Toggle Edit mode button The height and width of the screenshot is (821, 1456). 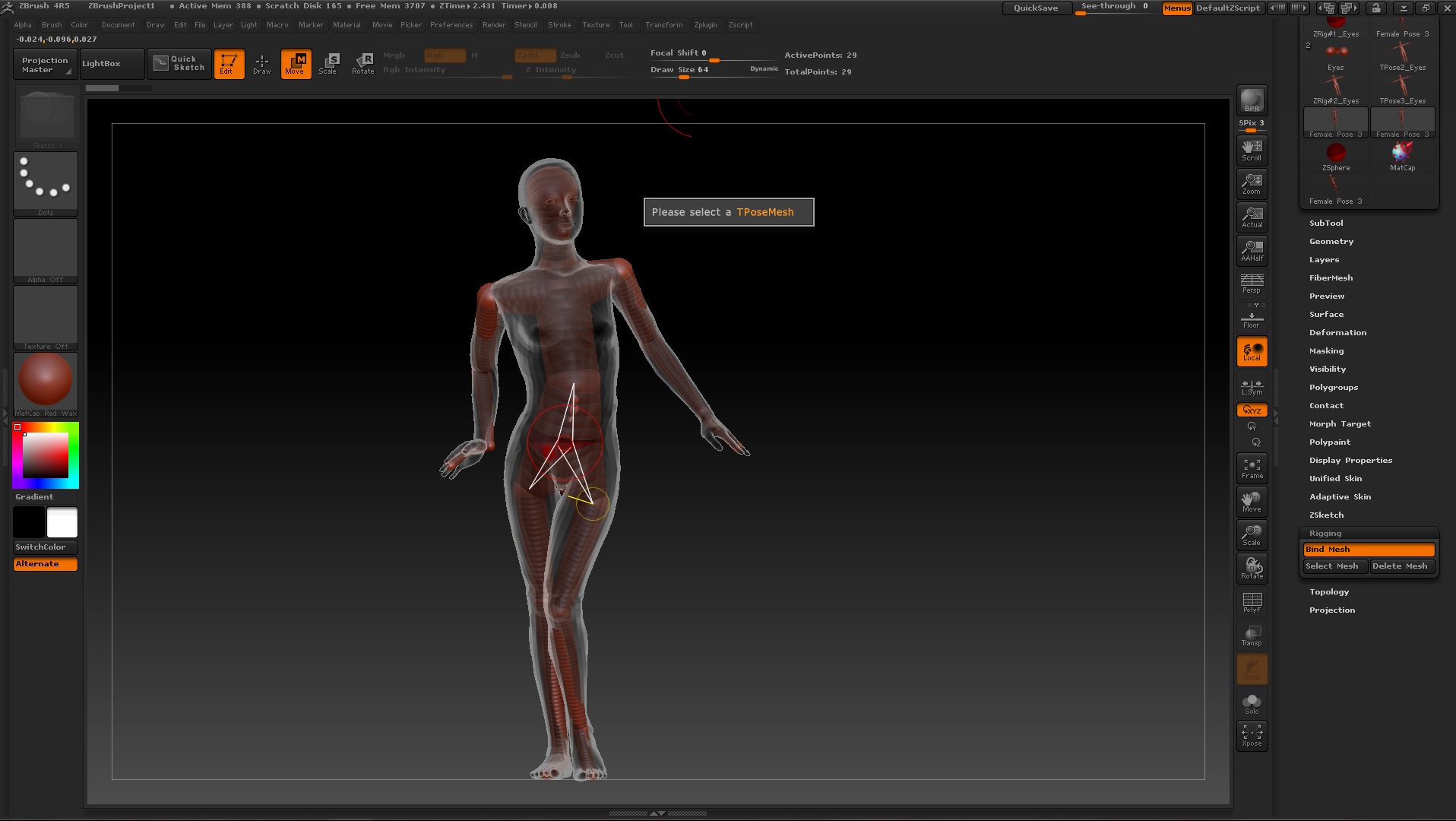click(x=229, y=64)
